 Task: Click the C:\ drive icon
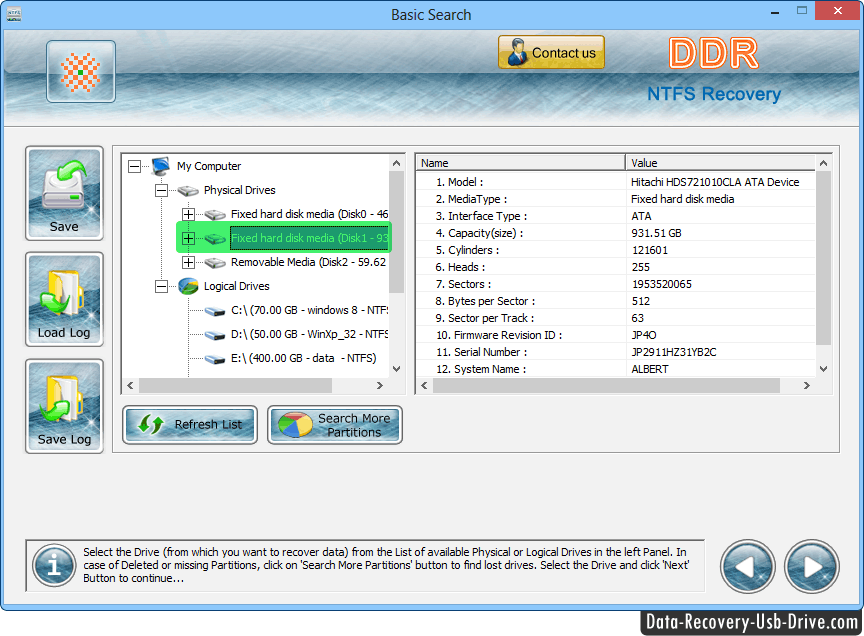(x=215, y=311)
